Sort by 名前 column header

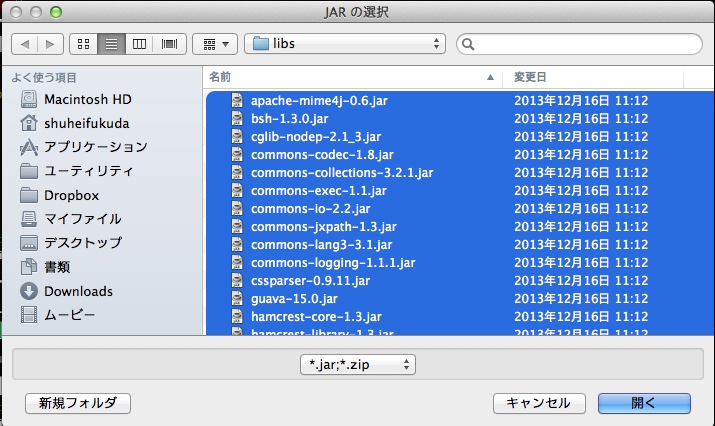click(x=352, y=77)
